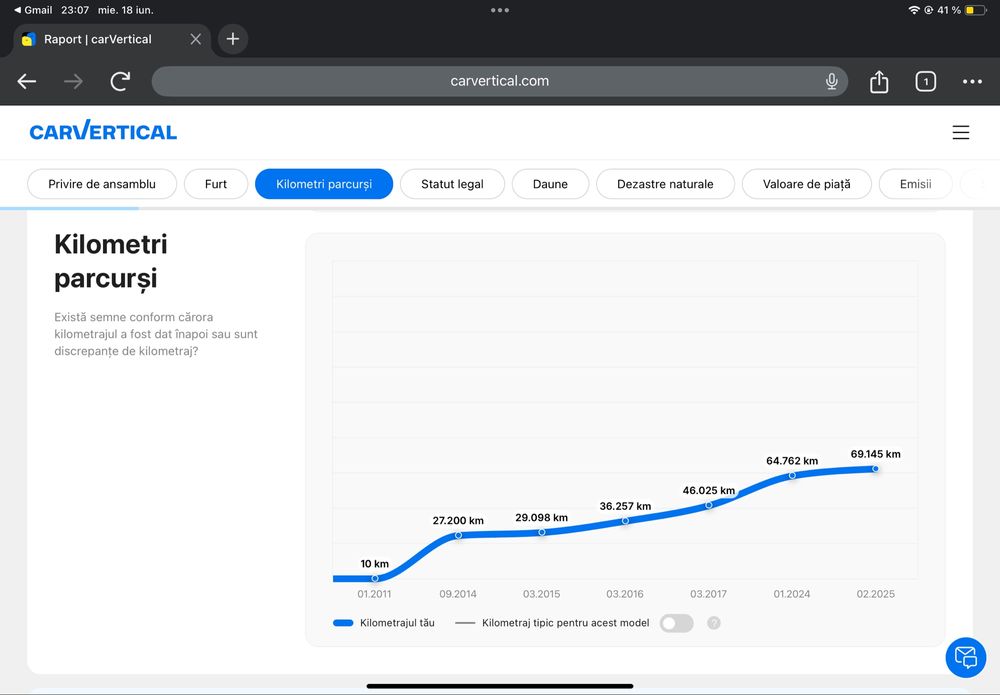Select the Furt tab
The height and width of the screenshot is (695, 1000).
[216, 184]
